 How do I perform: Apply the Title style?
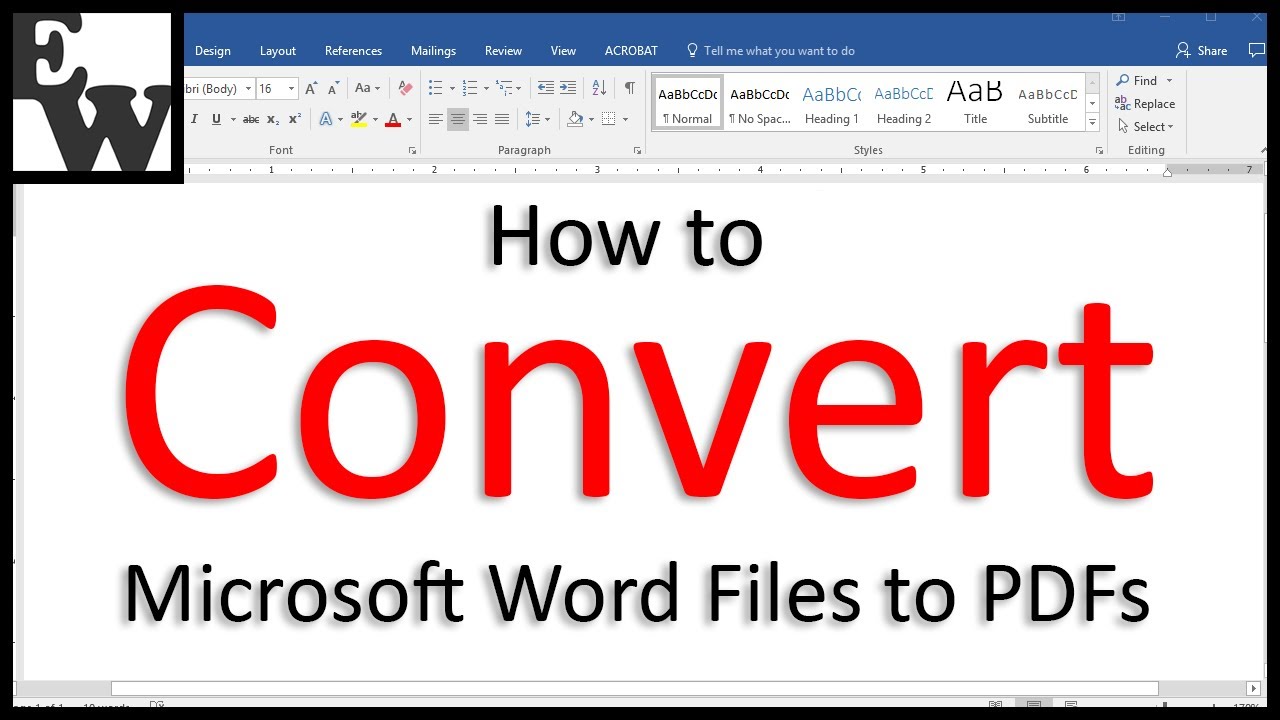tap(976, 103)
